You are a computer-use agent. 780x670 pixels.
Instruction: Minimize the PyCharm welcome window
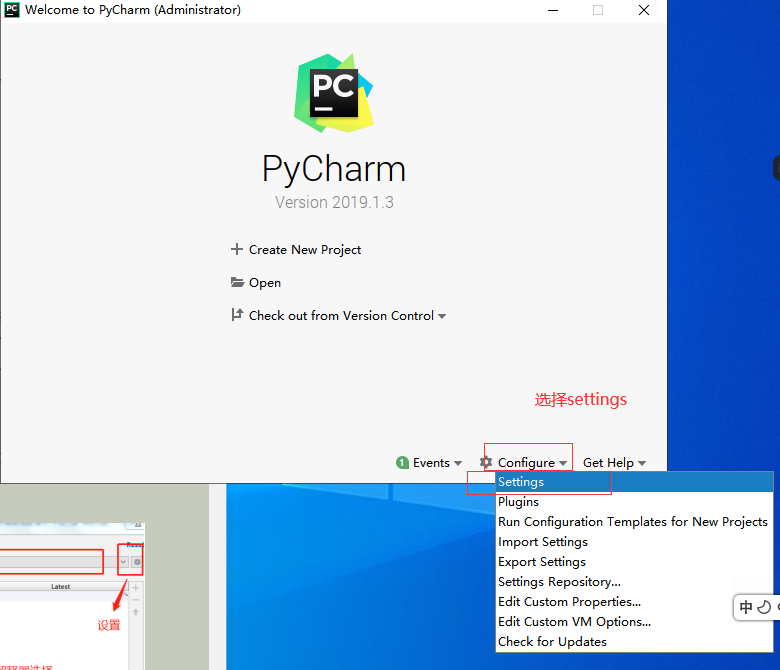coord(553,10)
